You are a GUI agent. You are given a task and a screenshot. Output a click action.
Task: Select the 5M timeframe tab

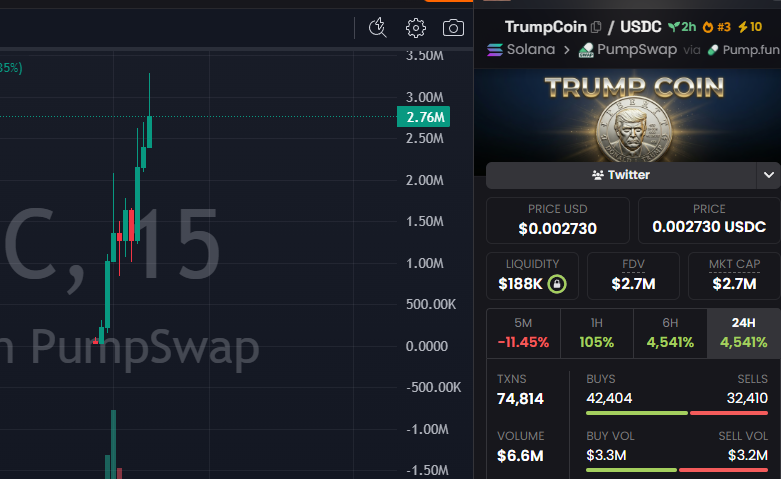pyautogui.click(x=523, y=334)
